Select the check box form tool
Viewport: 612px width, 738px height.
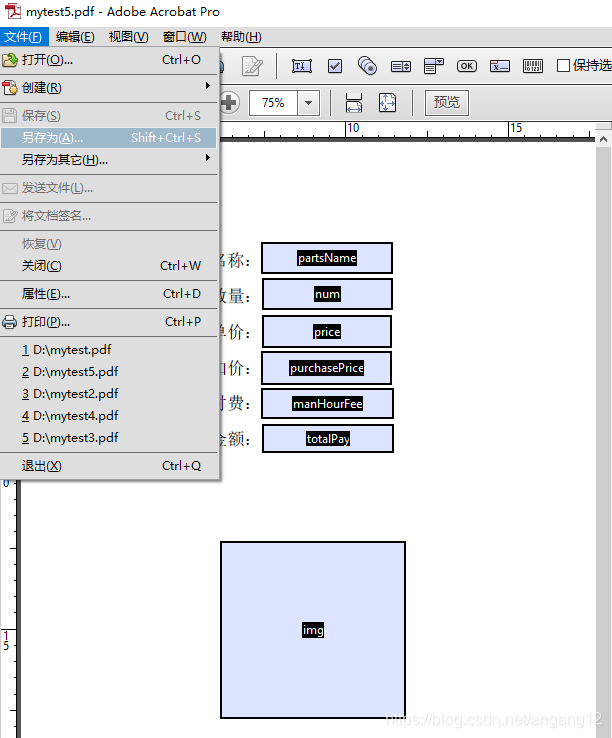tap(335, 66)
